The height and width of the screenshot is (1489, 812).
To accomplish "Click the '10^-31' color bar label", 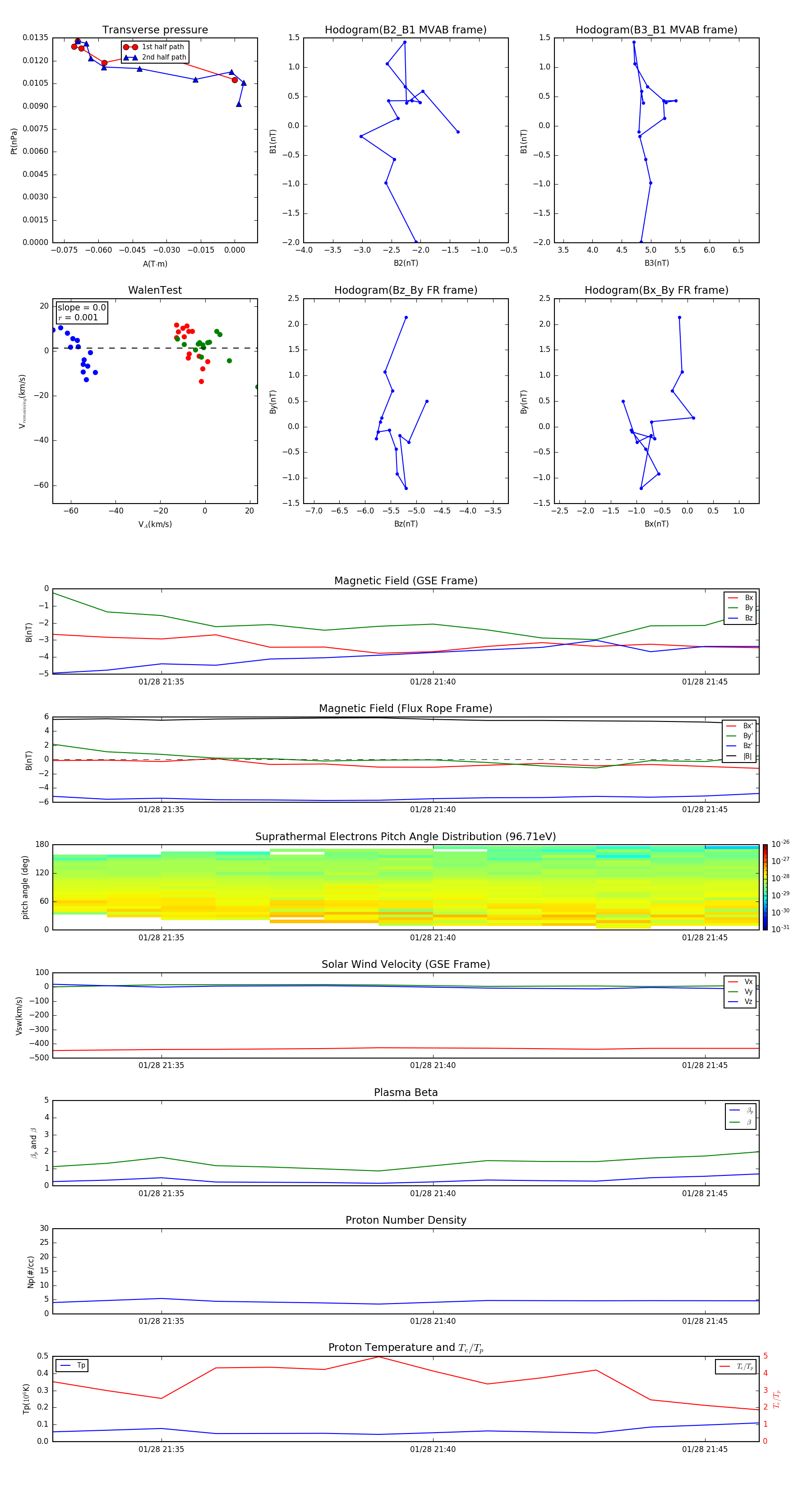I will click(x=780, y=929).
